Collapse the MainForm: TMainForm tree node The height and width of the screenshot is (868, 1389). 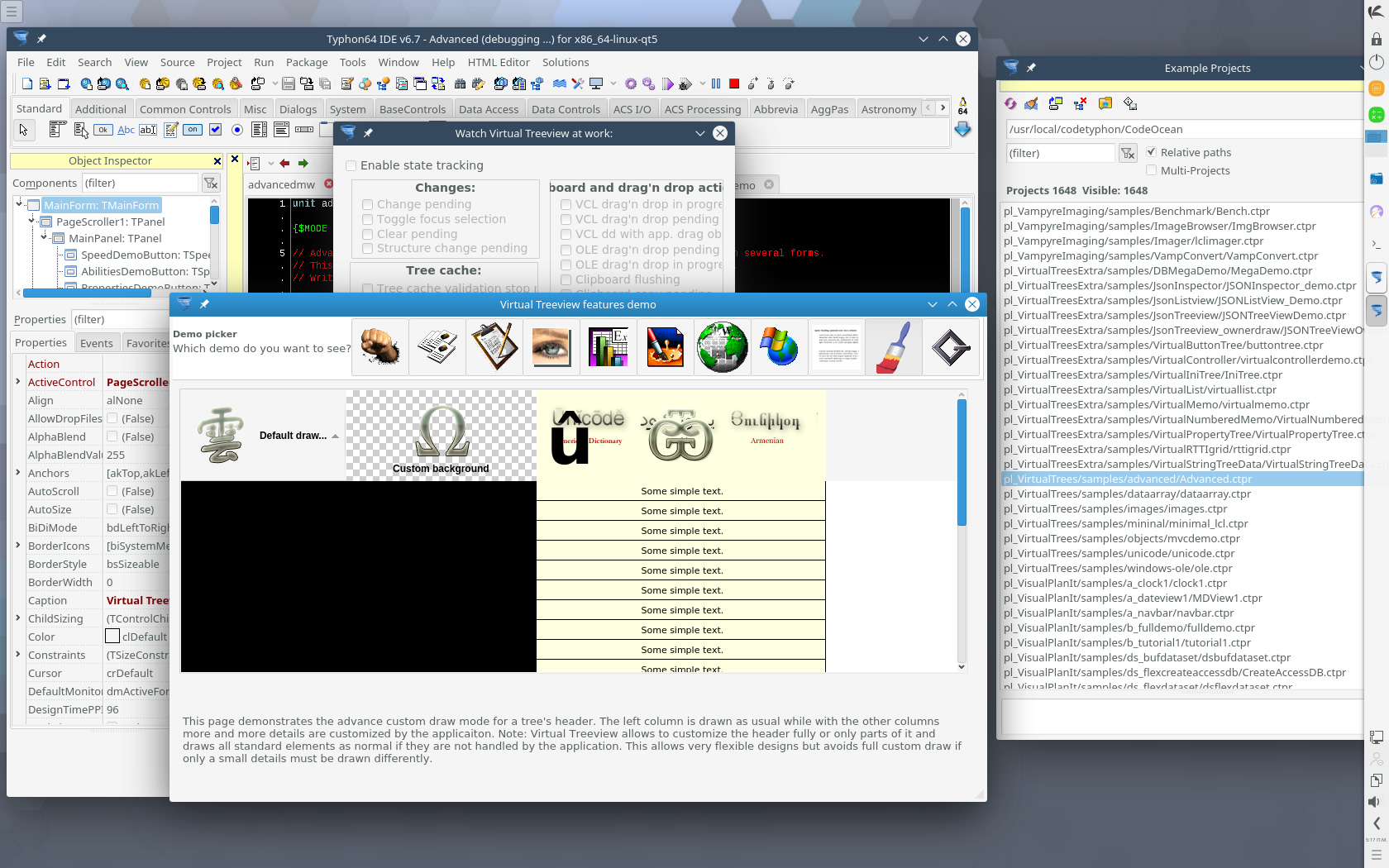click(19, 203)
